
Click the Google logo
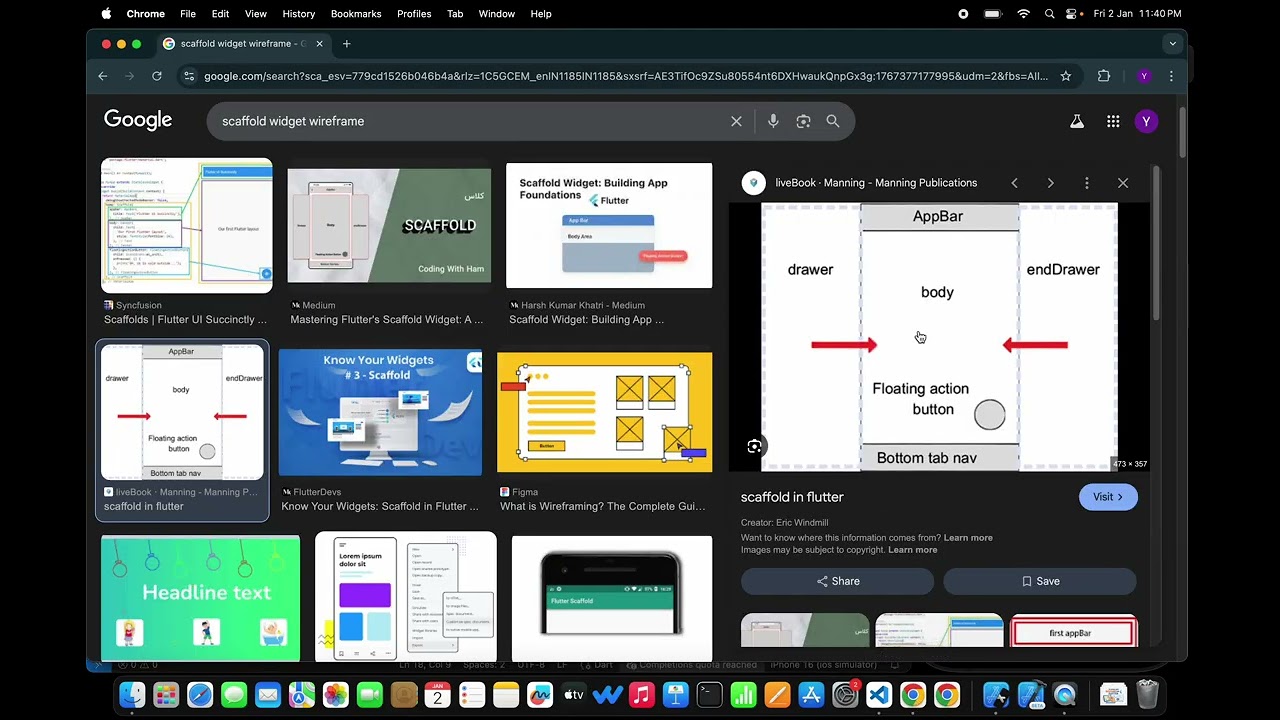(138, 120)
